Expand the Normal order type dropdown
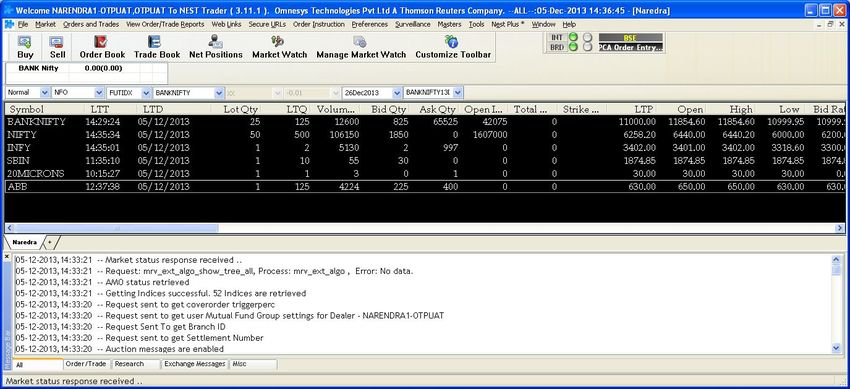 [x=44, y=93]
